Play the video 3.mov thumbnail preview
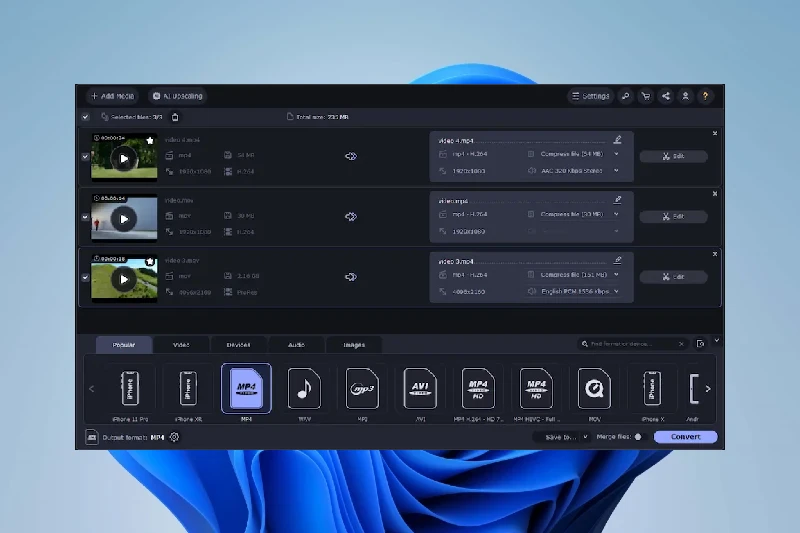 click(123, 280)
